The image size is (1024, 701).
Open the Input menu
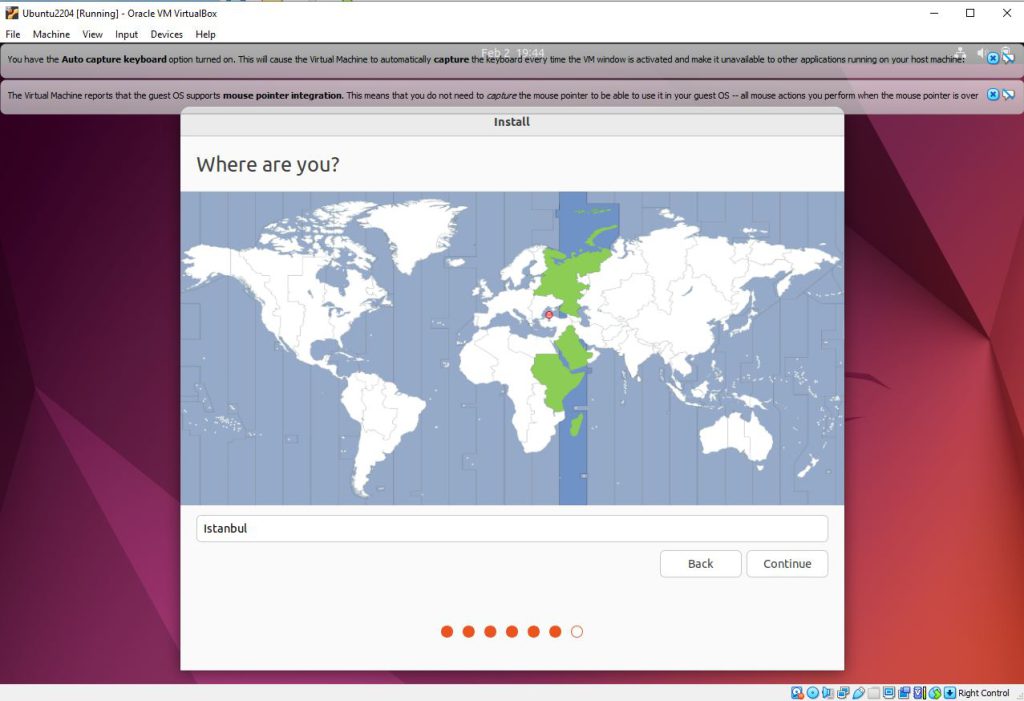pos(126,34)
